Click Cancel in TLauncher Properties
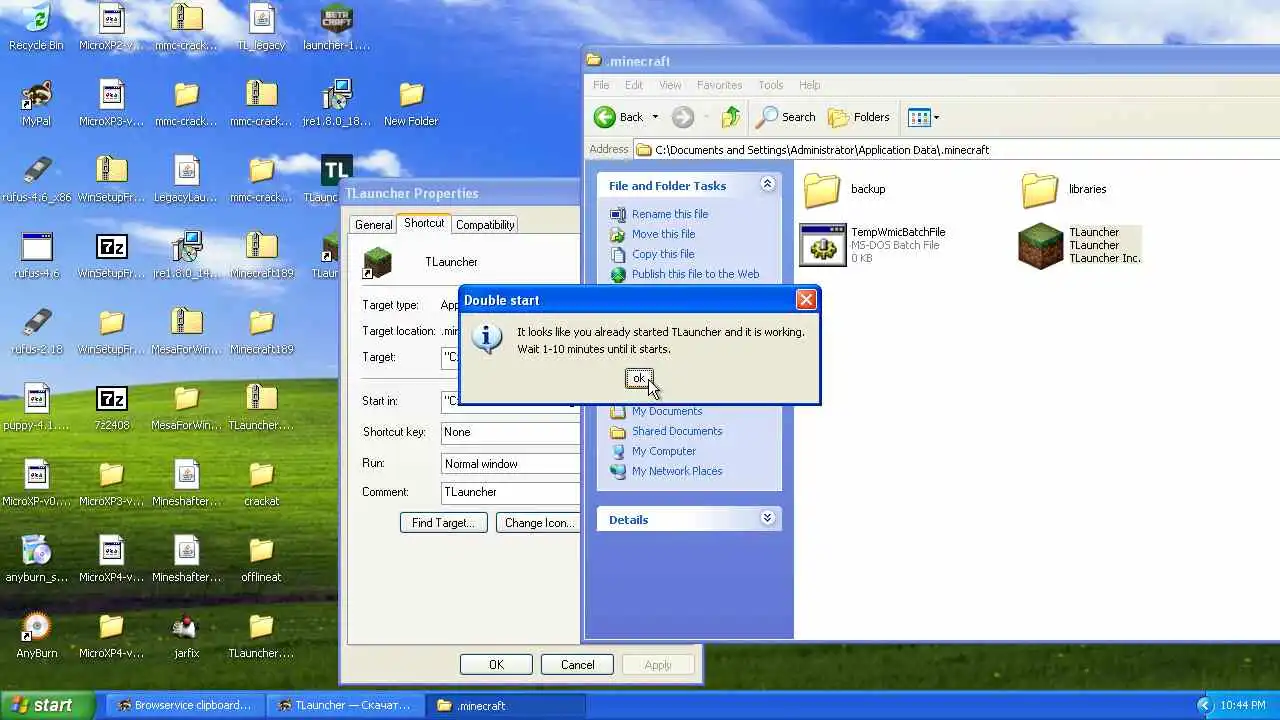The height and width of the screenshot is (720, 1280). coord(577,665)
